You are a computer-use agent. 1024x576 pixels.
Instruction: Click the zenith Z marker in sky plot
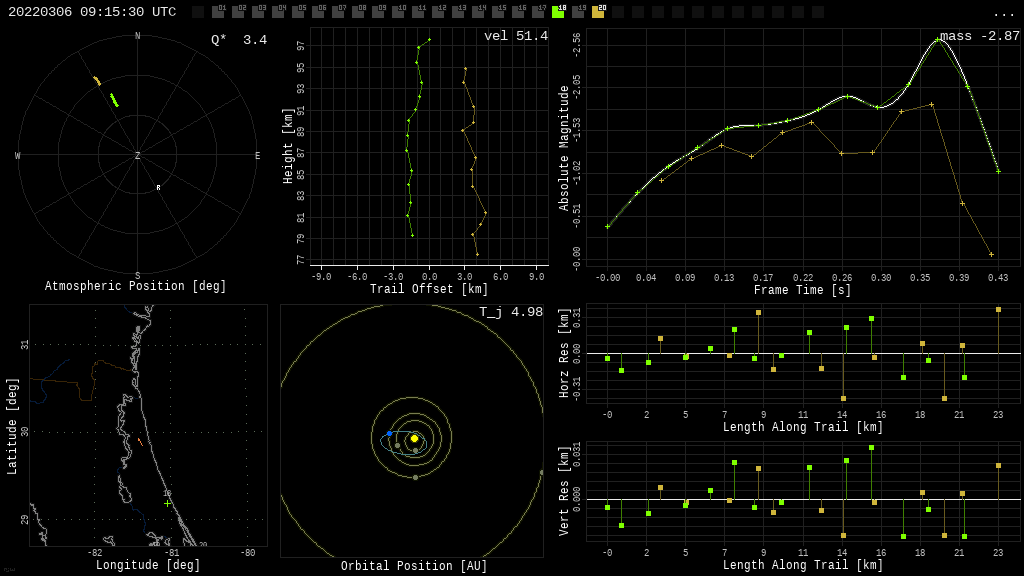coord(138,156)
